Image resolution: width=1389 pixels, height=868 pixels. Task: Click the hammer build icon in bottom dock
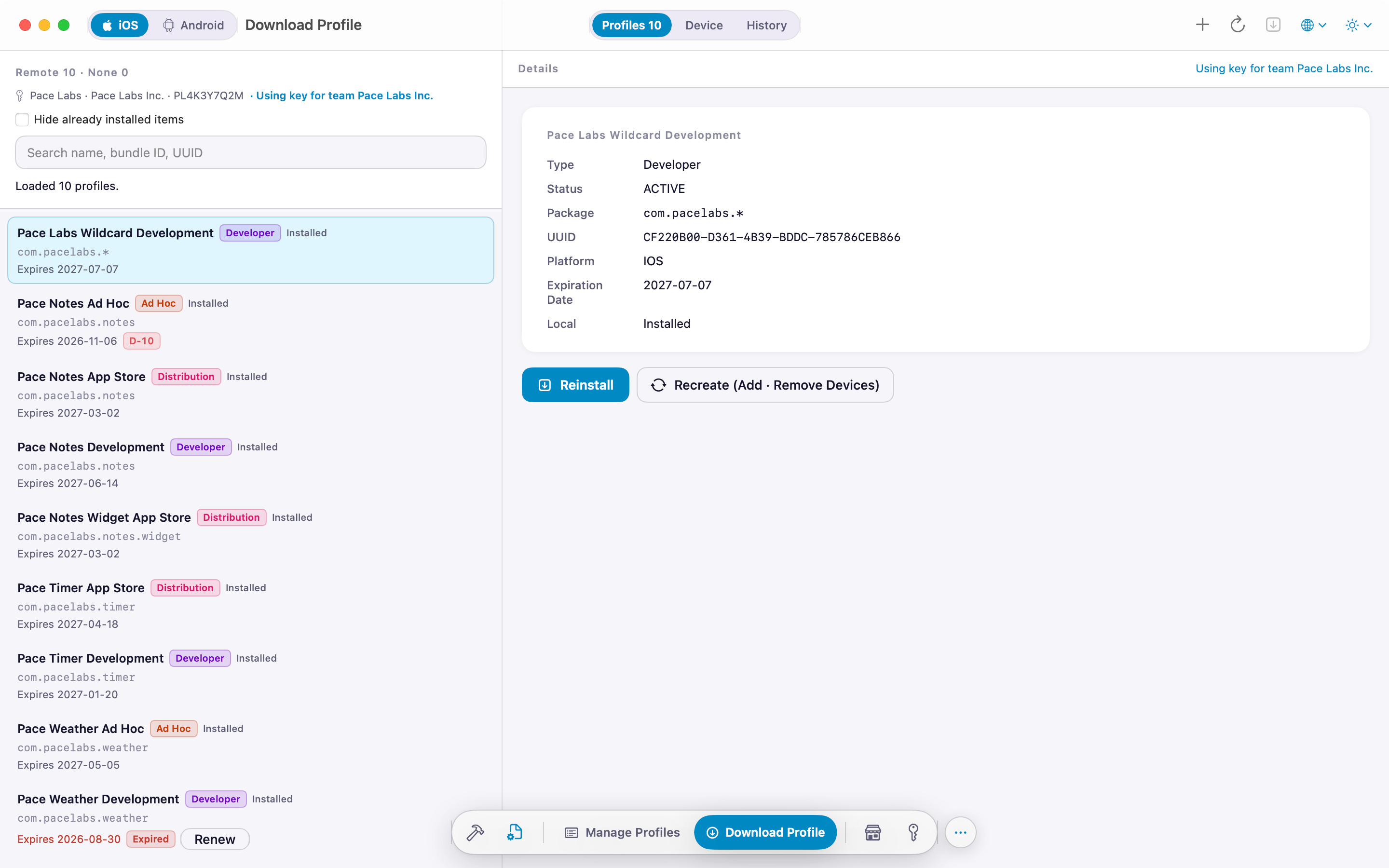click(x=475, y=832)
